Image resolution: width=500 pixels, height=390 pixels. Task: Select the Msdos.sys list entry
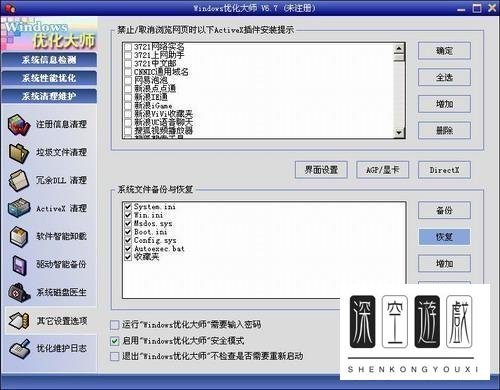click(x=153, y=223)
